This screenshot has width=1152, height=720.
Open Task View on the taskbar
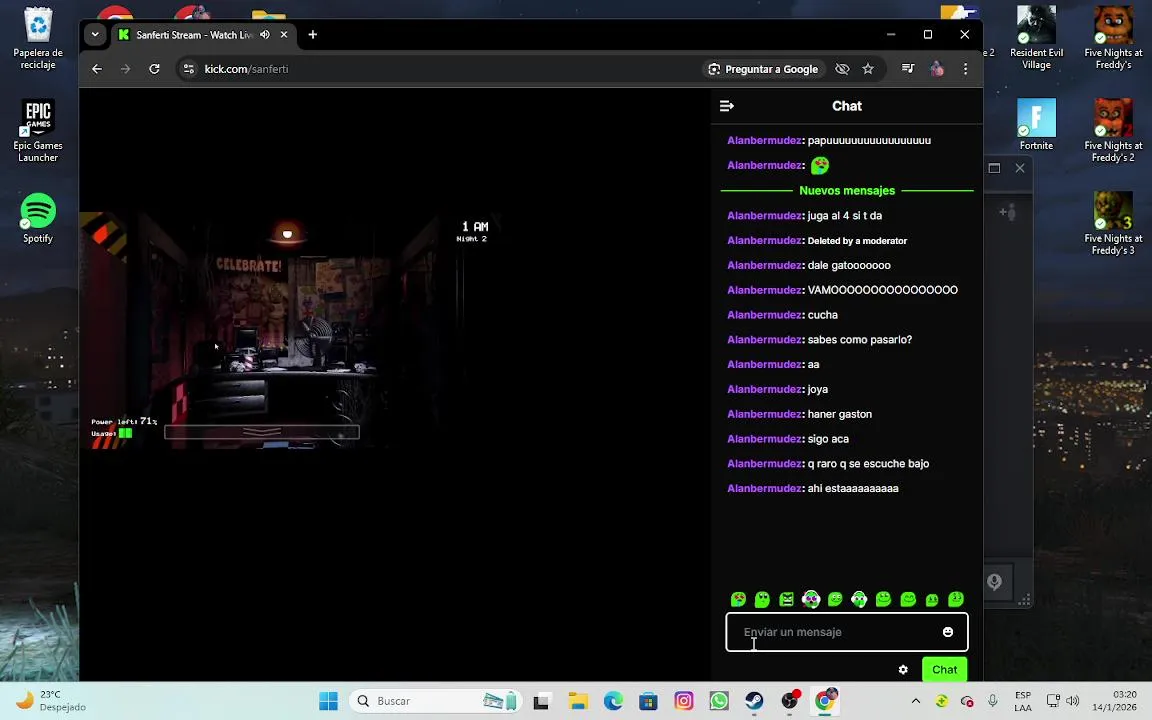tap(541, 701)
